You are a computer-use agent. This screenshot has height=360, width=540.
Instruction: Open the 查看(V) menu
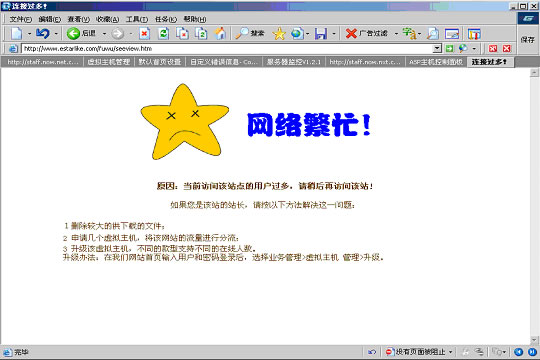point(78,19)
